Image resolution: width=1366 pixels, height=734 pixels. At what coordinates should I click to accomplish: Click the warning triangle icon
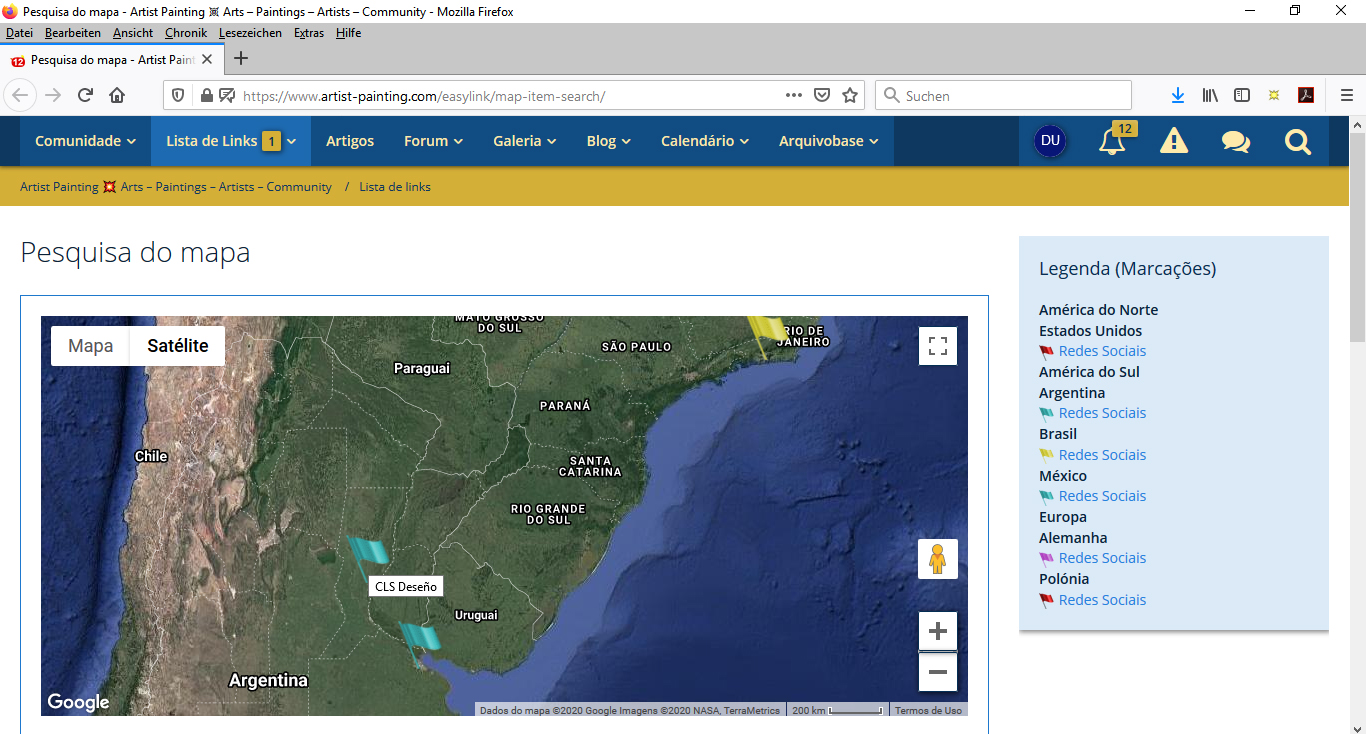click(x=1173, y=142)
